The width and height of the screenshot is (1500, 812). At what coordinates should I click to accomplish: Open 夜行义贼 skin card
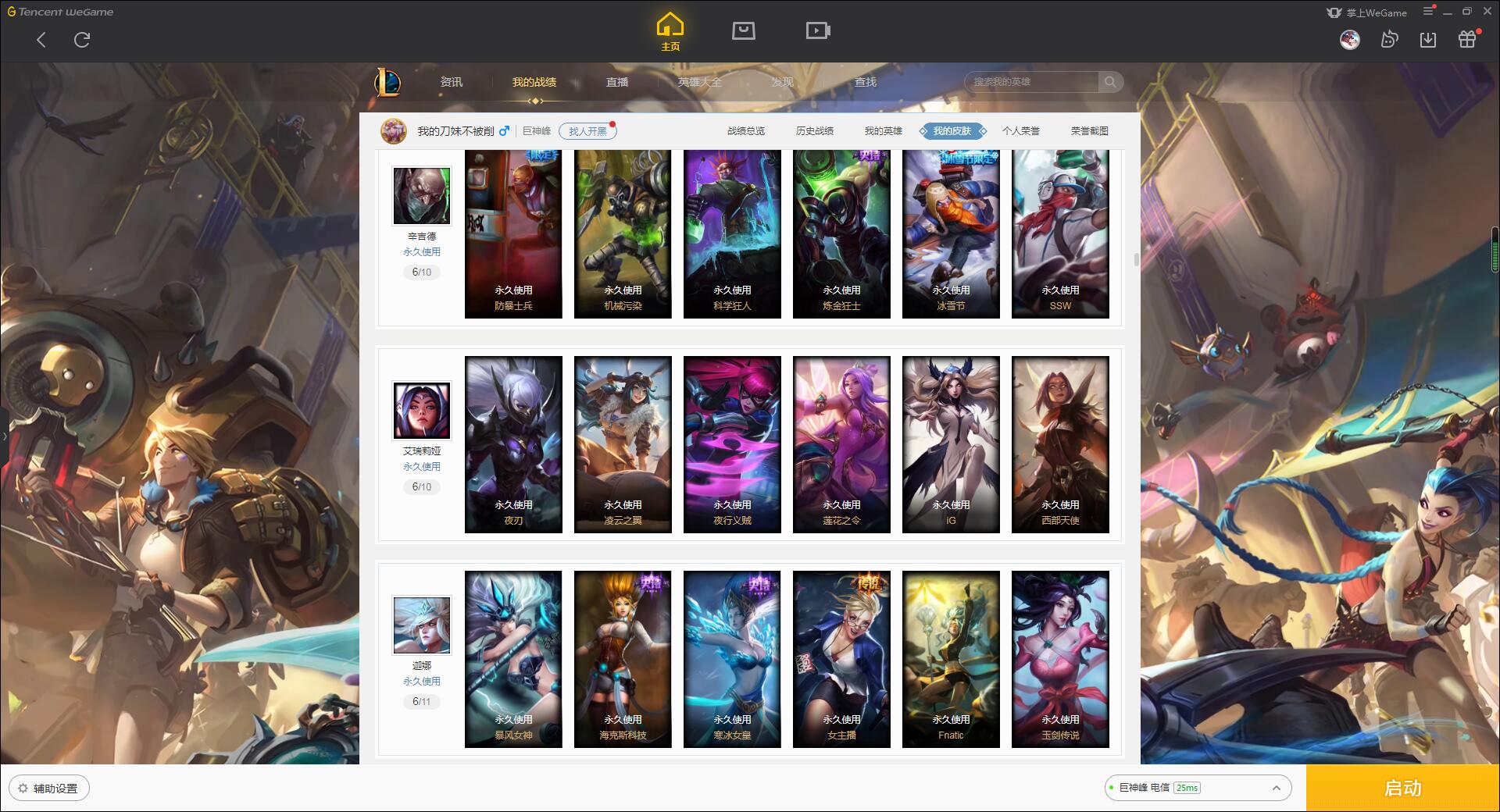click(x=732, y=445)
